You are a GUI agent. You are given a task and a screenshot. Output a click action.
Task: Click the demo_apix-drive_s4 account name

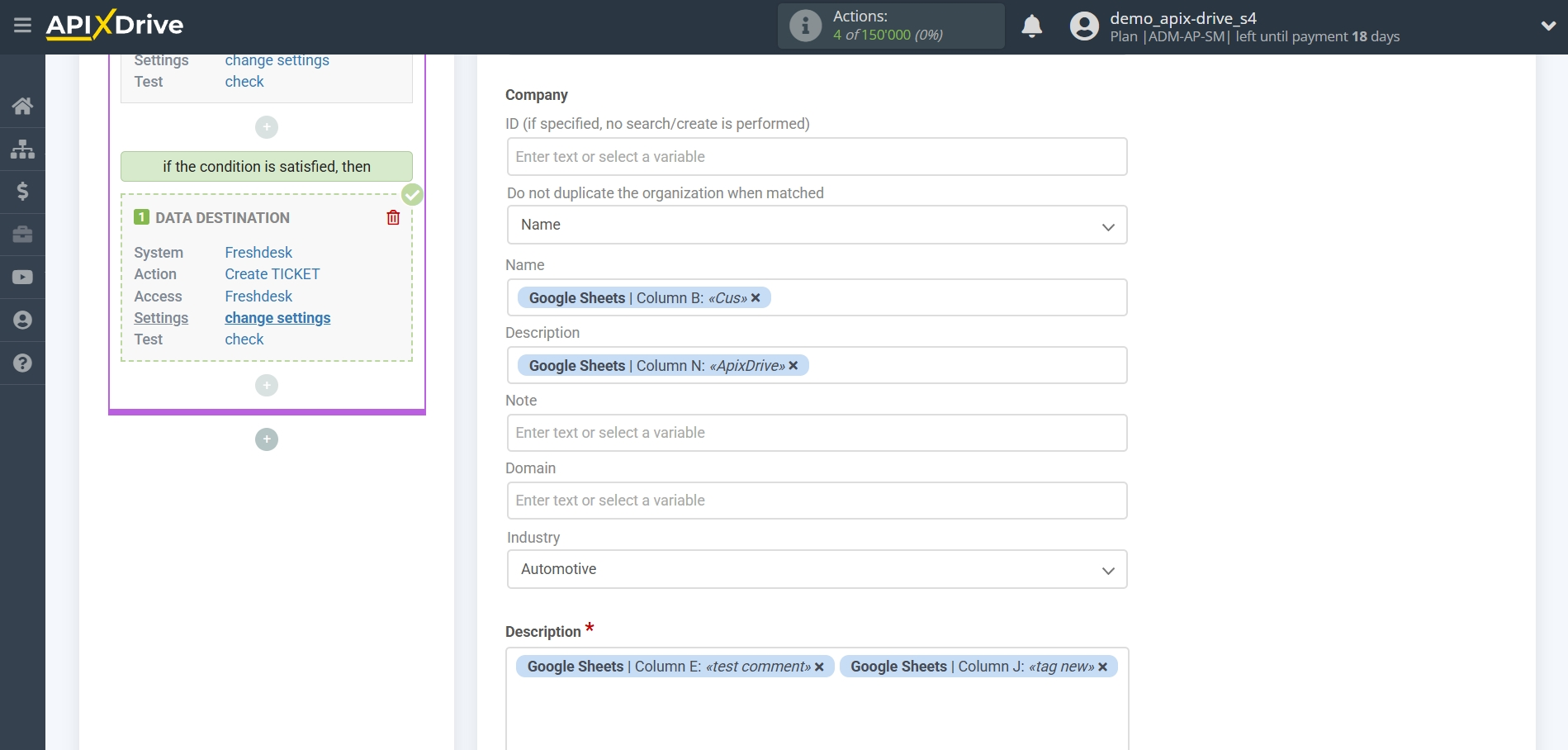tap(1183, 18)
